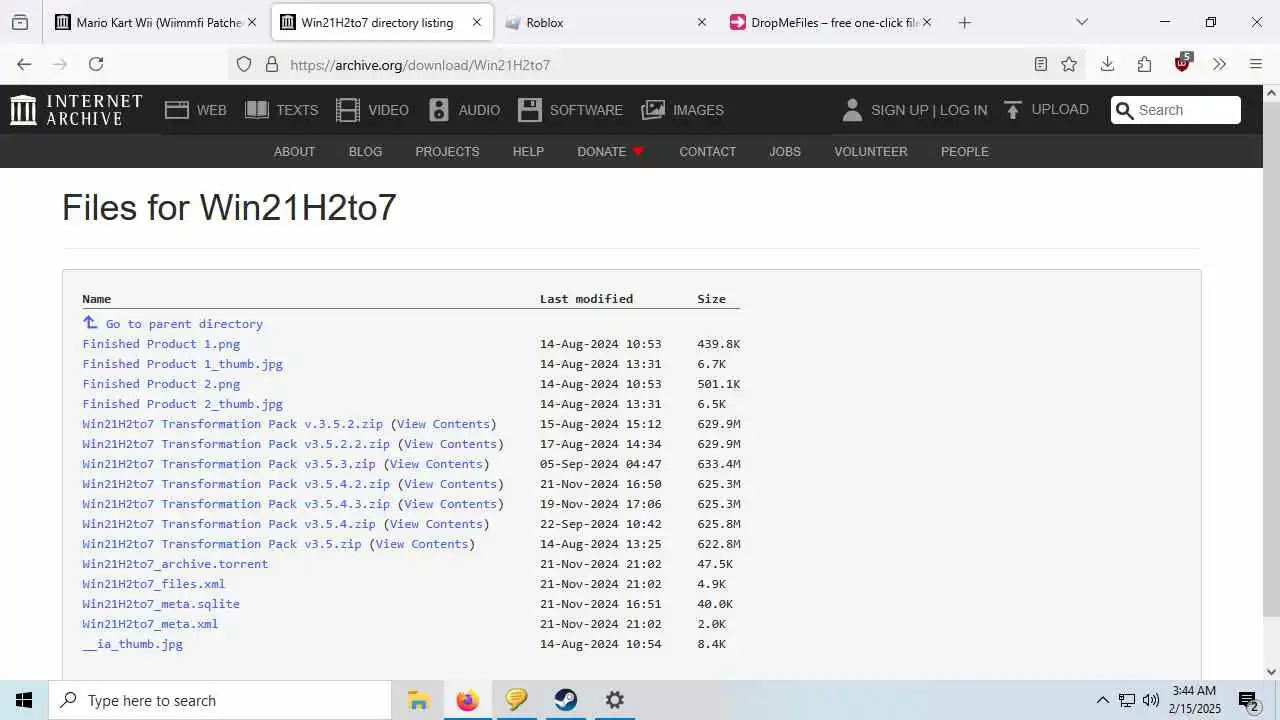
Task: Toggle reader view icon in address bar
Action: (x=1041, y=64)
